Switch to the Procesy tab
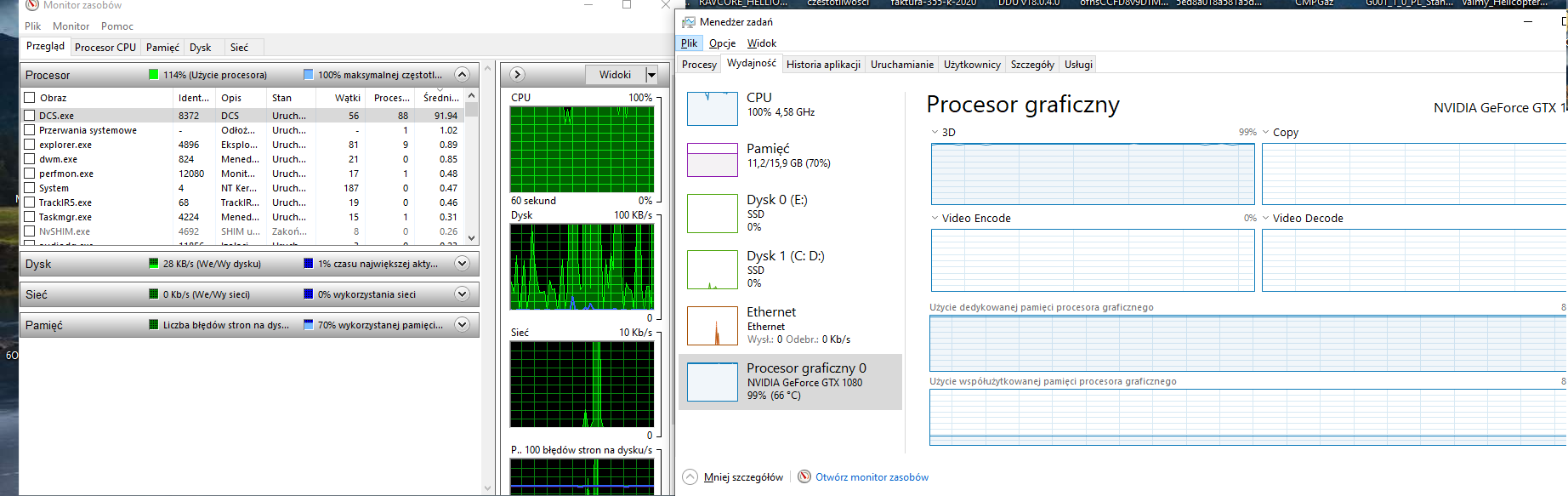The width and height of the screenshot is (1568, 496). pyautogui.click(x=699, y=65)
